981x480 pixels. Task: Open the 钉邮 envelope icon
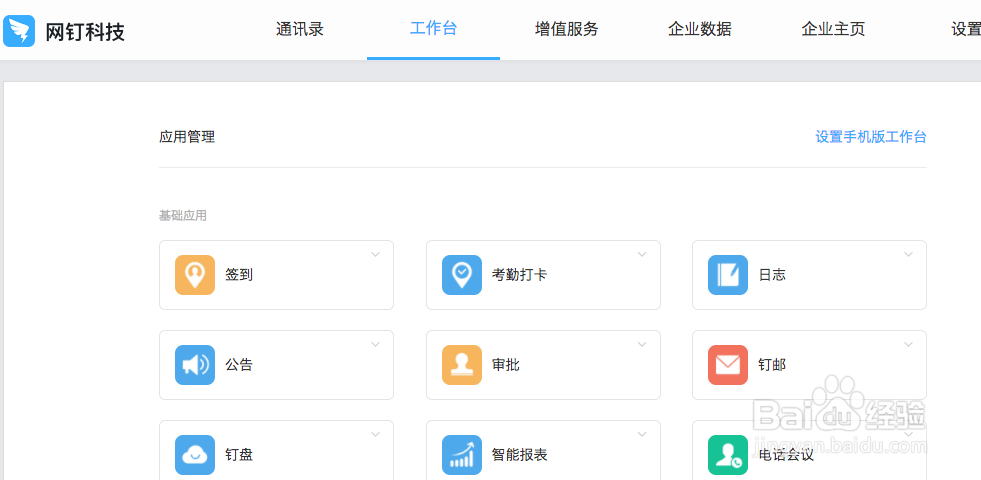click(x=728, y=365)
